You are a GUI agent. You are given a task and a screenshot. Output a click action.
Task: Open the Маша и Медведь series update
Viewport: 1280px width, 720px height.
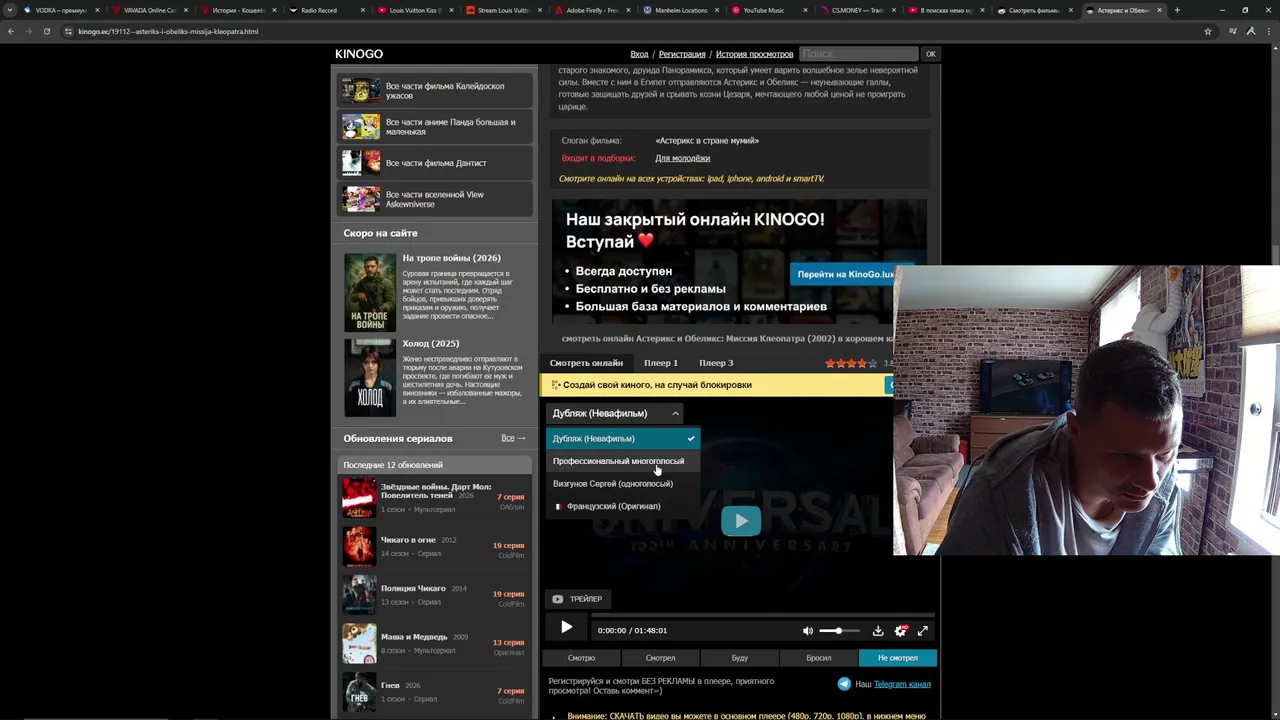(433, 643)
